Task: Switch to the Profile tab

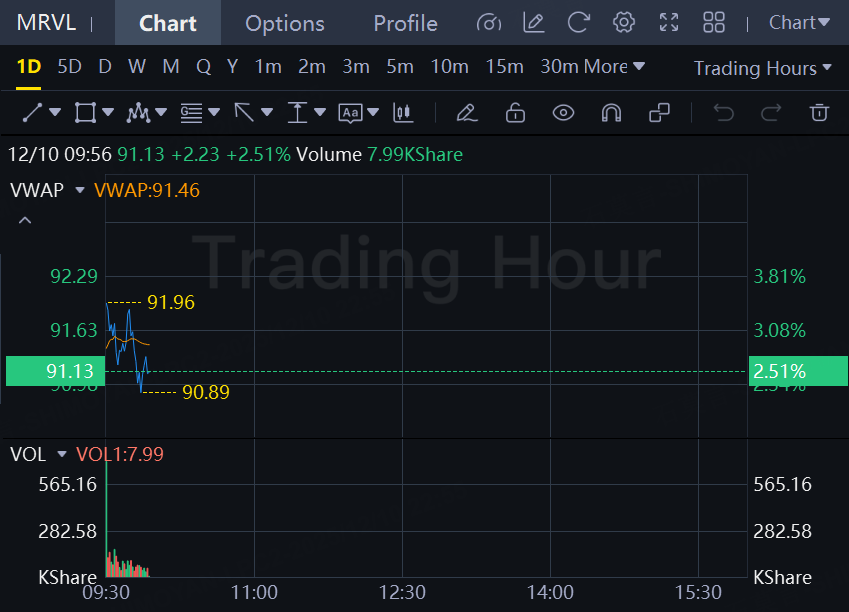Action: (405, 23)
